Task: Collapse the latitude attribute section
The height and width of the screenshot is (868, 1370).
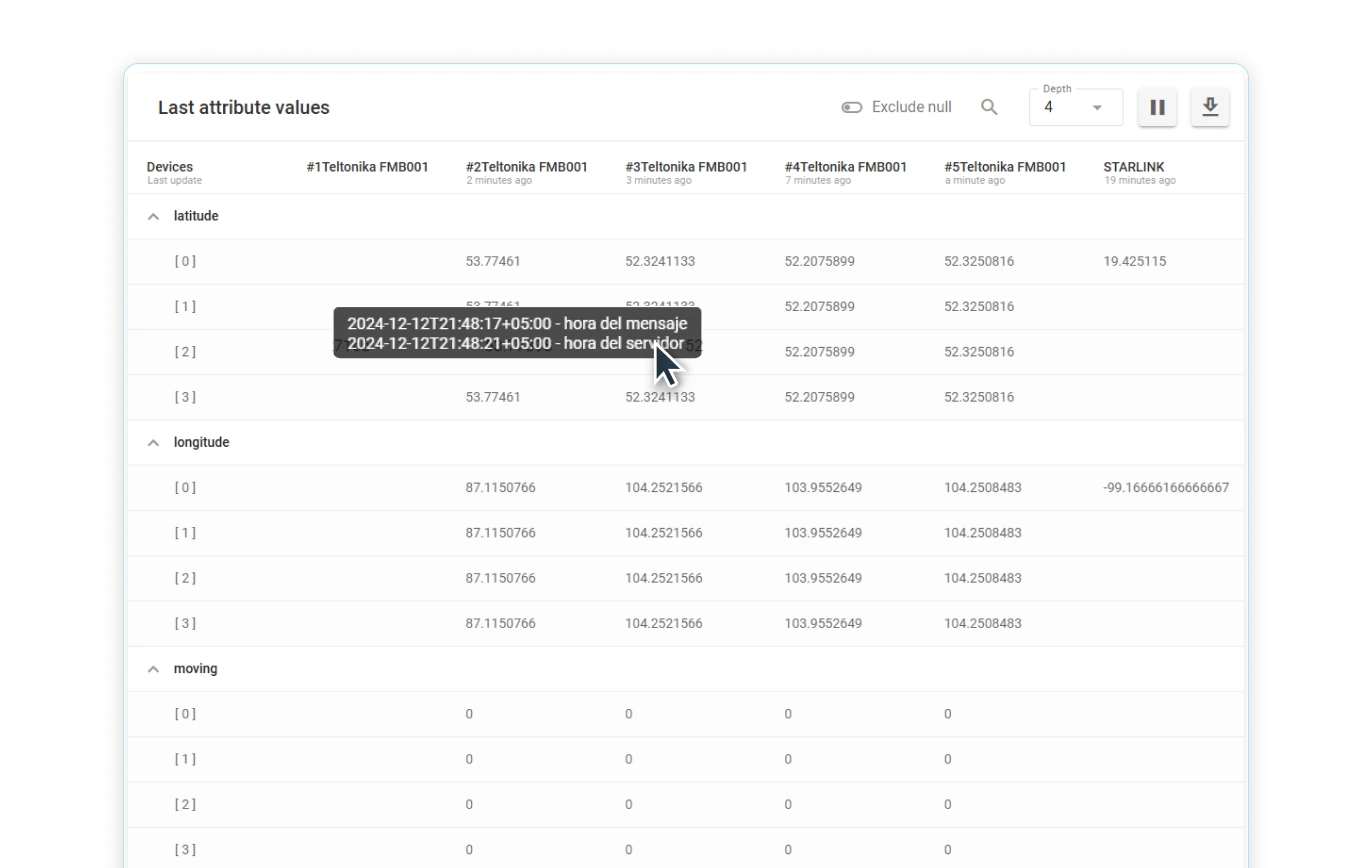Action: [152, 215]
